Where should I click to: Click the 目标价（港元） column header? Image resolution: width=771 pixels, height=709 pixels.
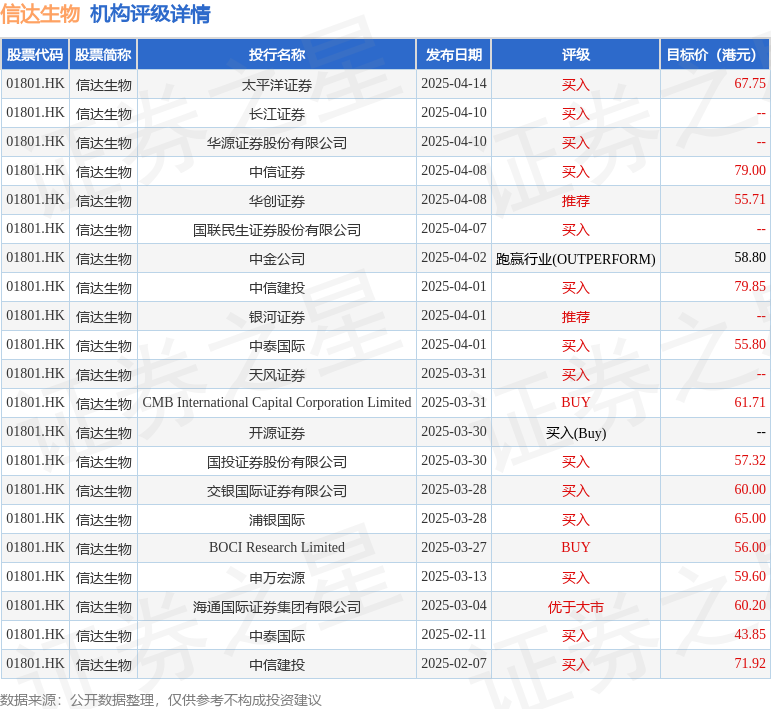tap(715, 55)
